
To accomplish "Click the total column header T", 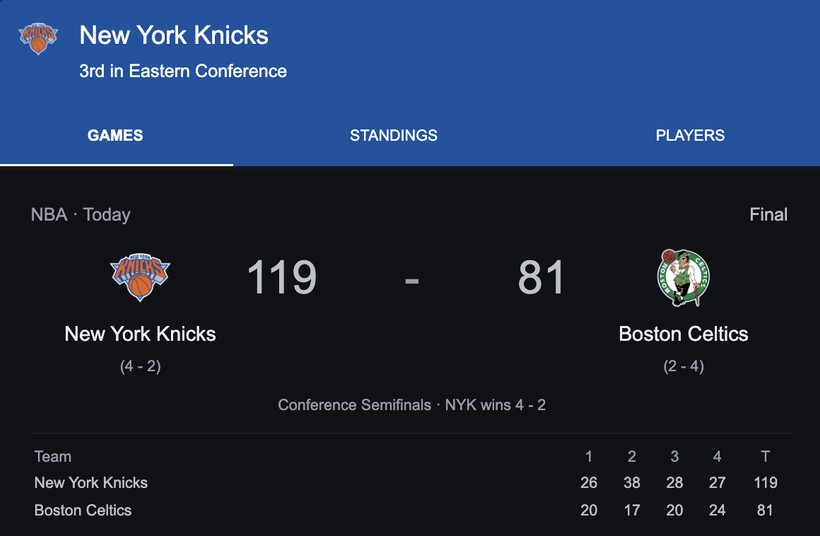I will point(765,456).
